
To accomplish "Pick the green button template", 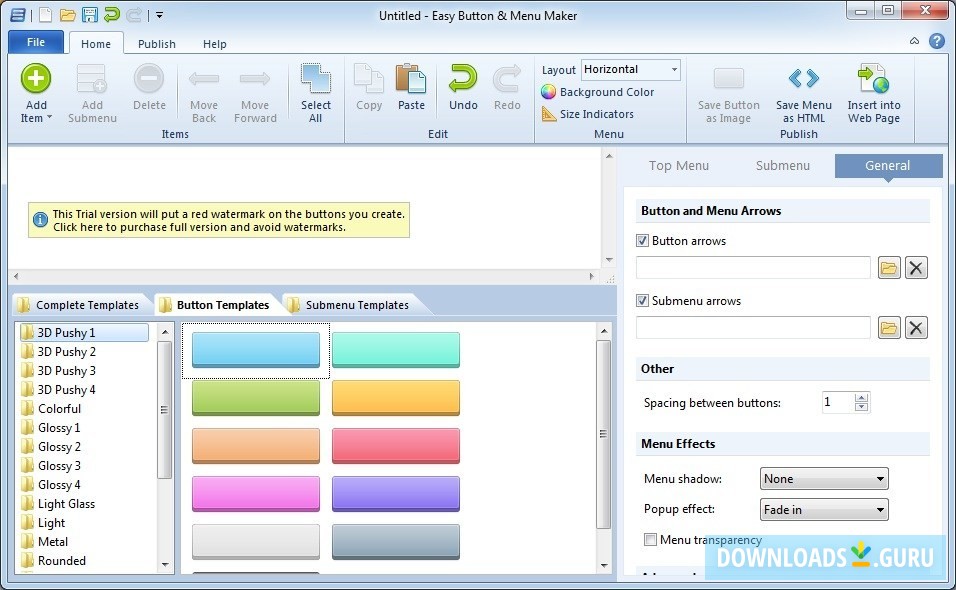I will pyautogui.click(x=255, y=398).
